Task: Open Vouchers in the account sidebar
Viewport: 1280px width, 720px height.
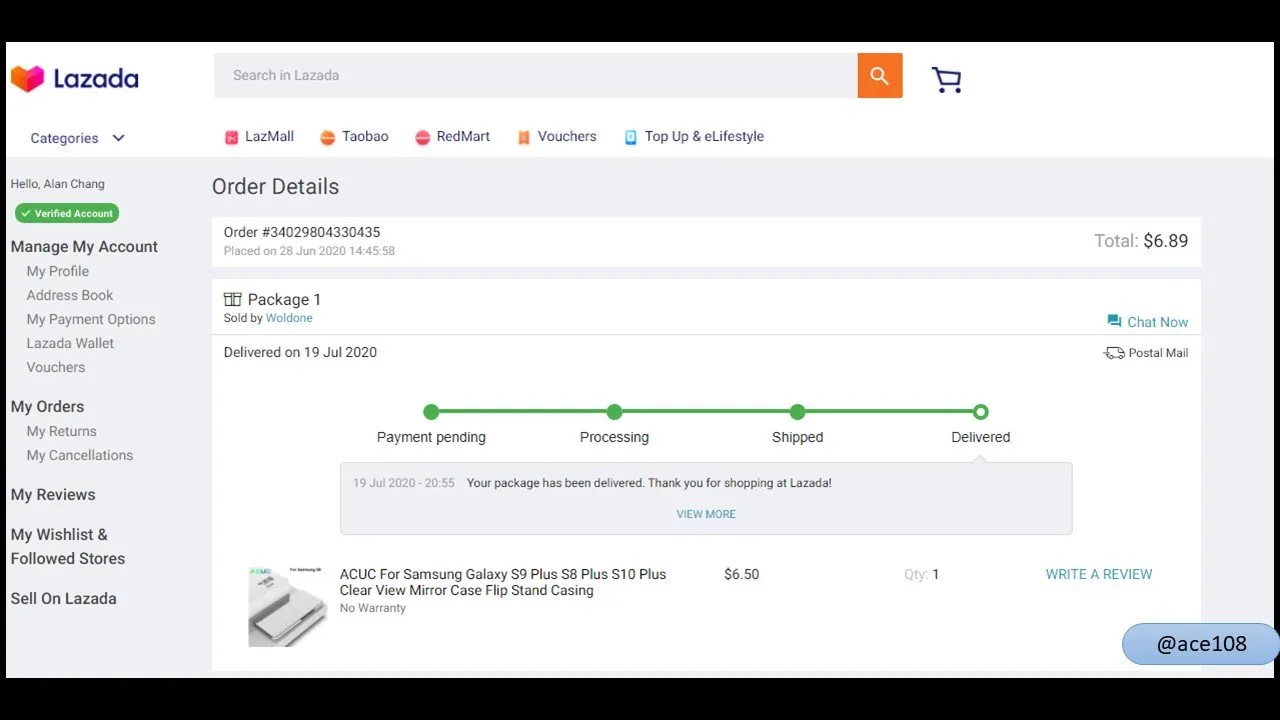Action: [x=56, y=367]
